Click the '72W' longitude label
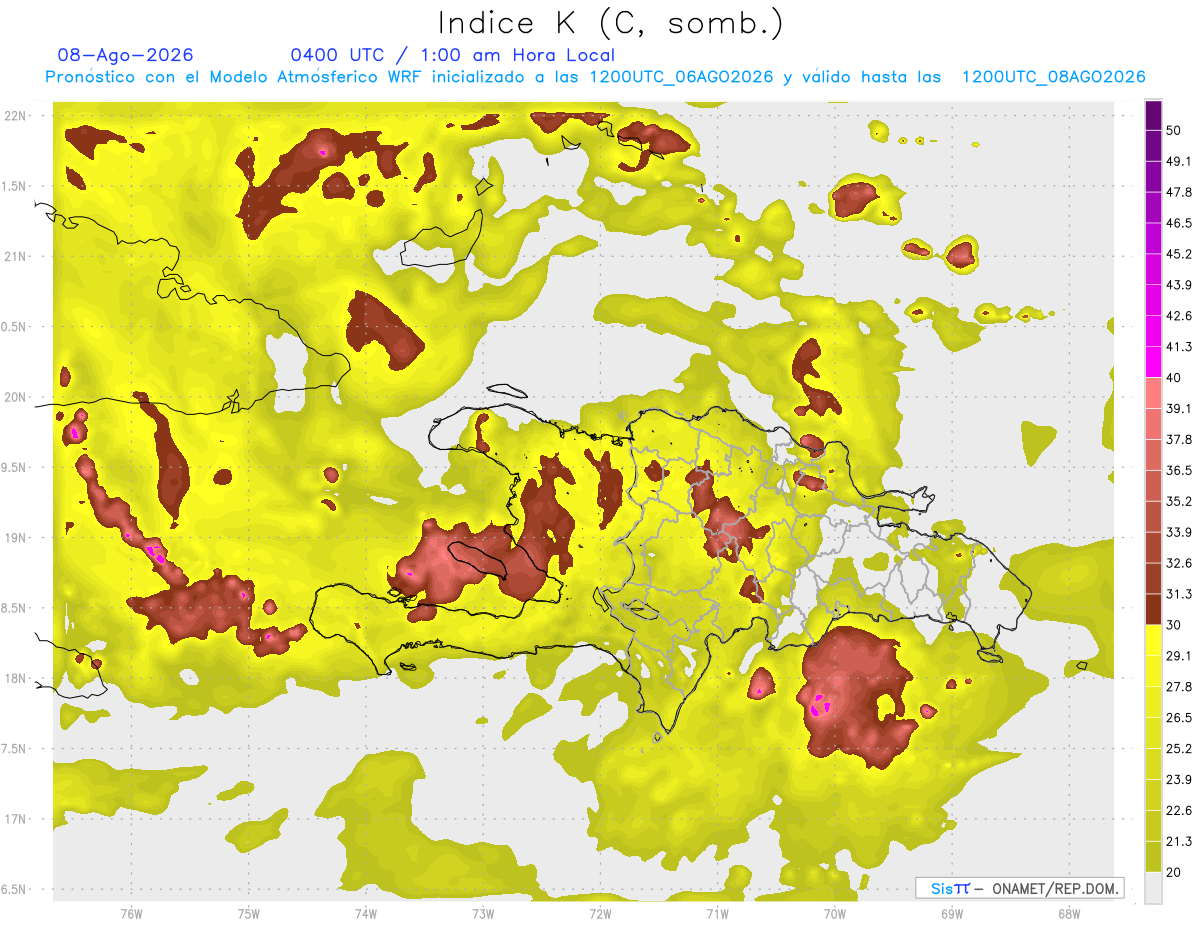 [599, 913]
